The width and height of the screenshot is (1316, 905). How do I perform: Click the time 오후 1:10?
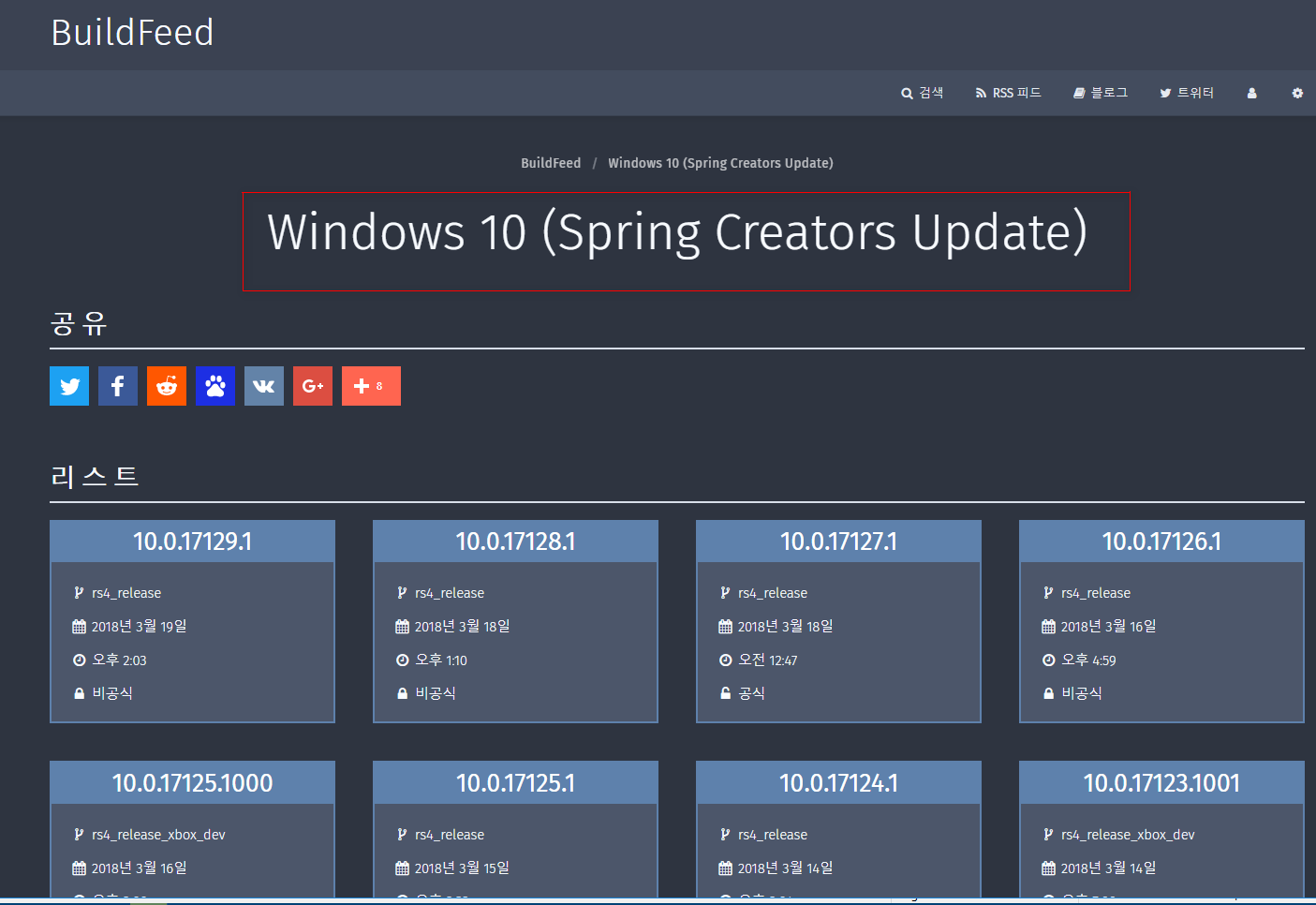coord(441,660)
